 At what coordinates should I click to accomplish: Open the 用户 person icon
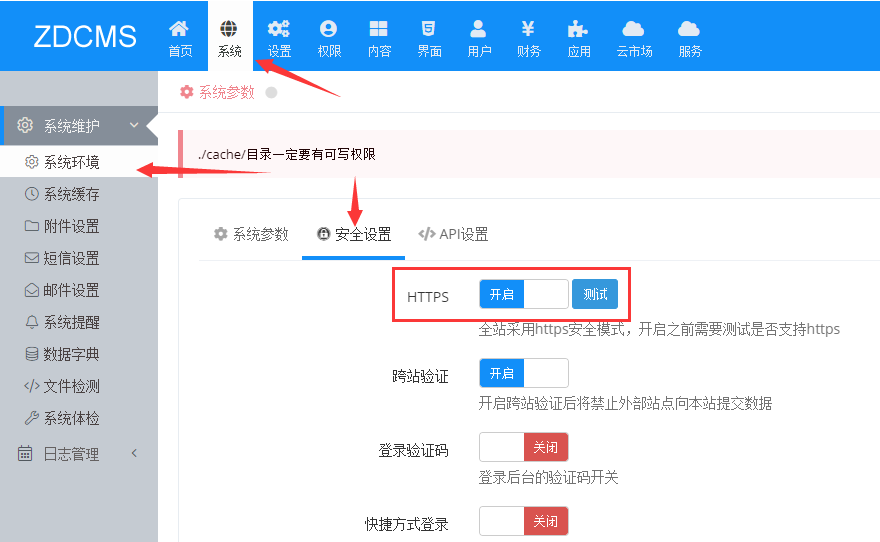[478, 28]
